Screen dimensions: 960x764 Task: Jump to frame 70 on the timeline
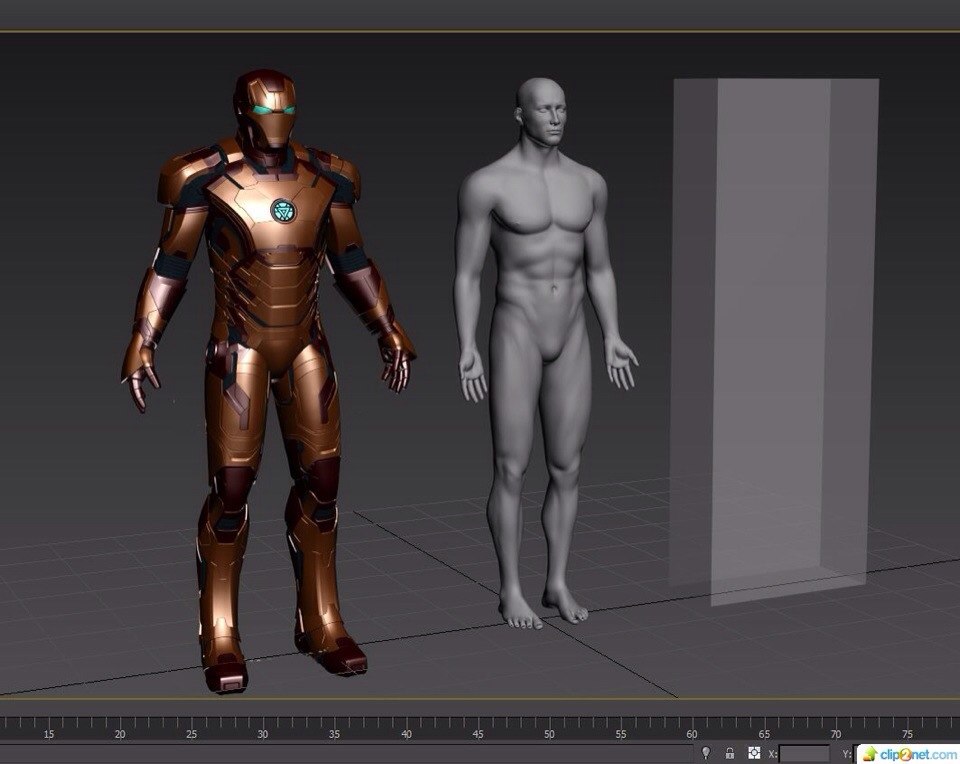835,734
